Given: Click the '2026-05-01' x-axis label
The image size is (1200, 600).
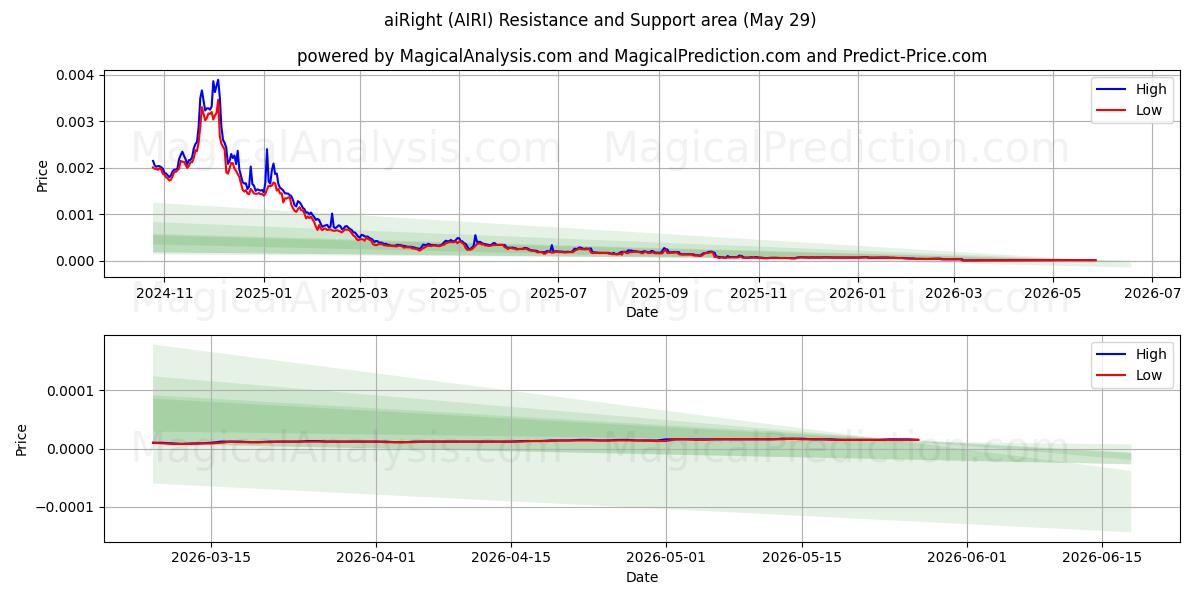Looking at the screenshot, I should pyautogui.click(x=666, y=559).
